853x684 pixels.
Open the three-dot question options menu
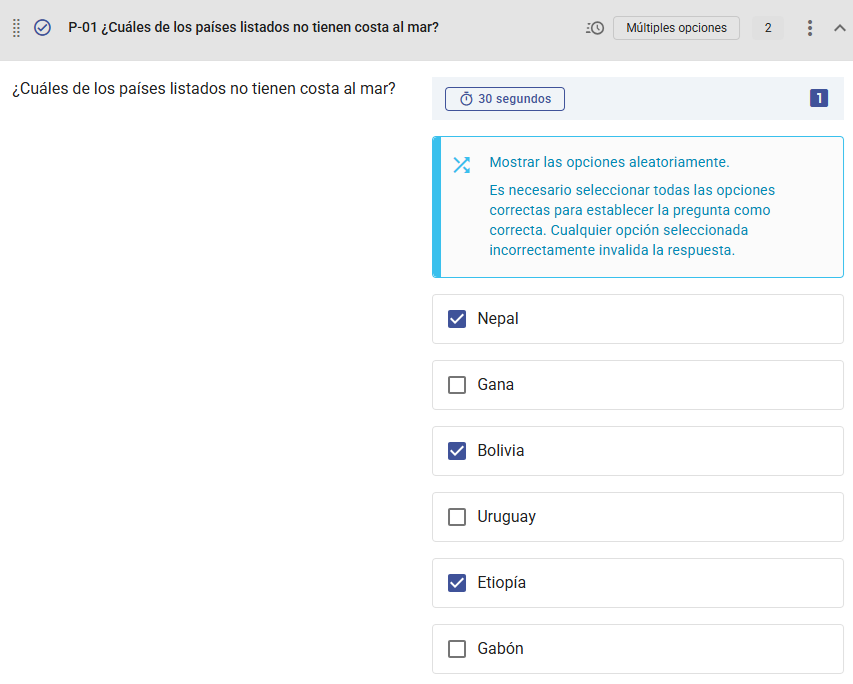pos(810,28)
